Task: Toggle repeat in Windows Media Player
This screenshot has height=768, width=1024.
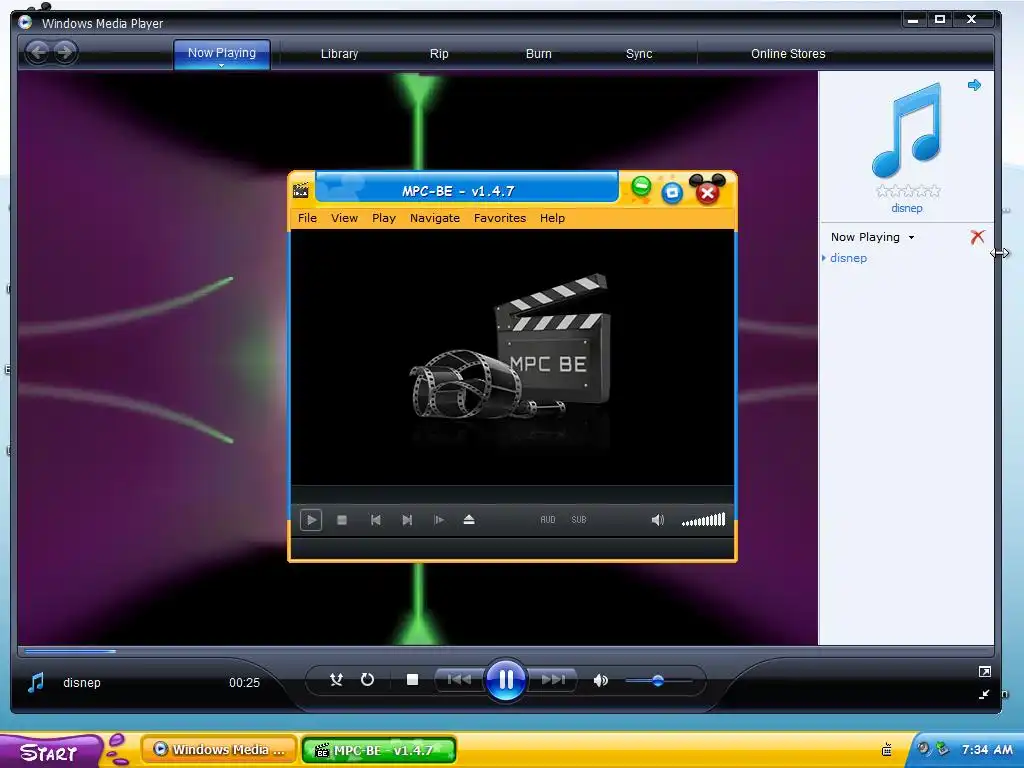Action: (x=367, y=680)
